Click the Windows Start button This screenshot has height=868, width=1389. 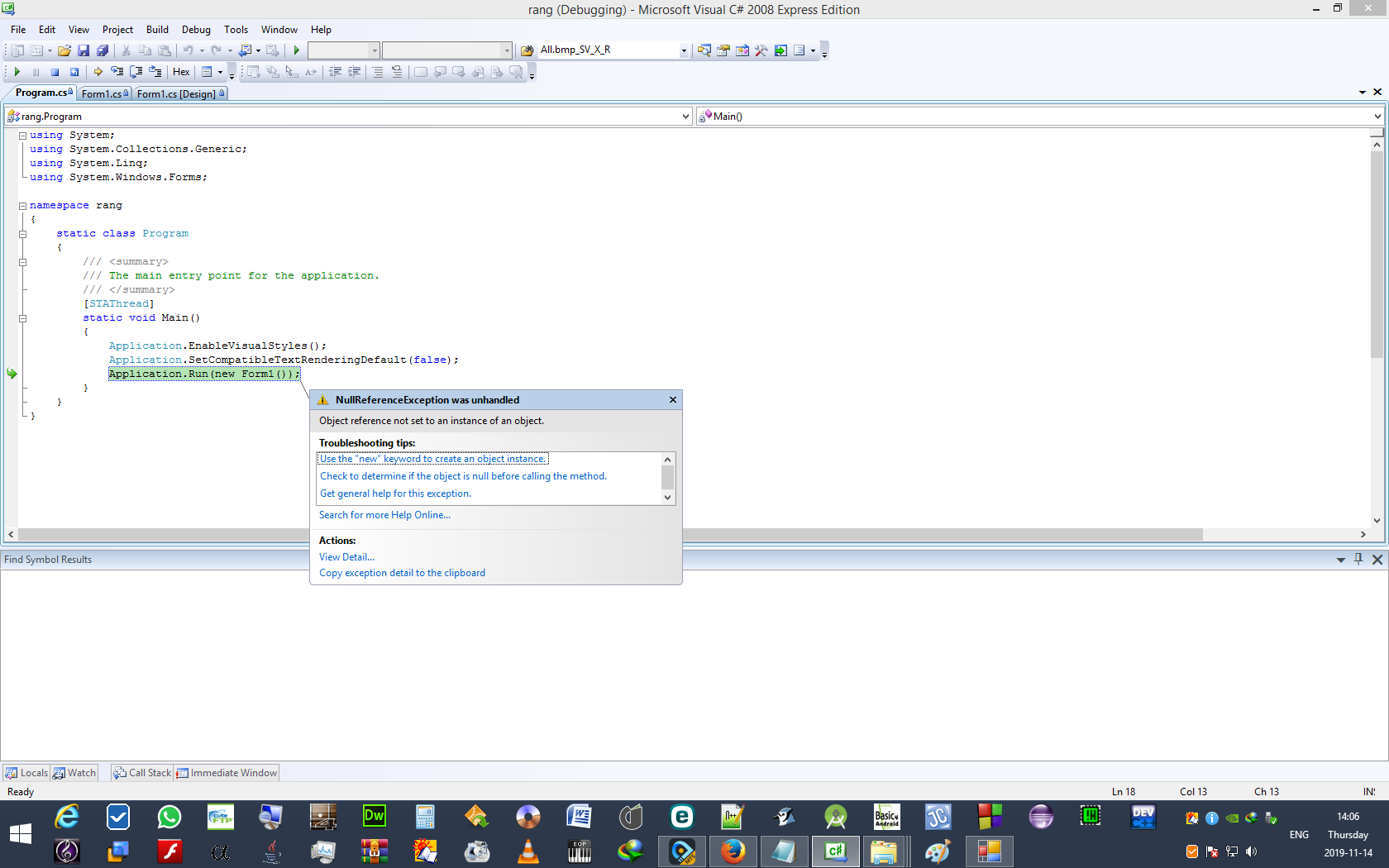tap(21, 834)
